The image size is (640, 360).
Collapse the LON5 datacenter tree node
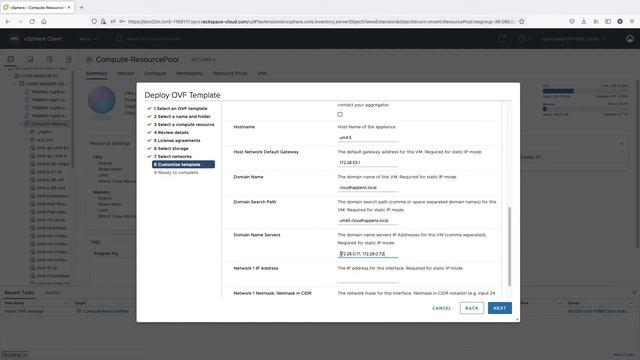(x=10, y=76)
